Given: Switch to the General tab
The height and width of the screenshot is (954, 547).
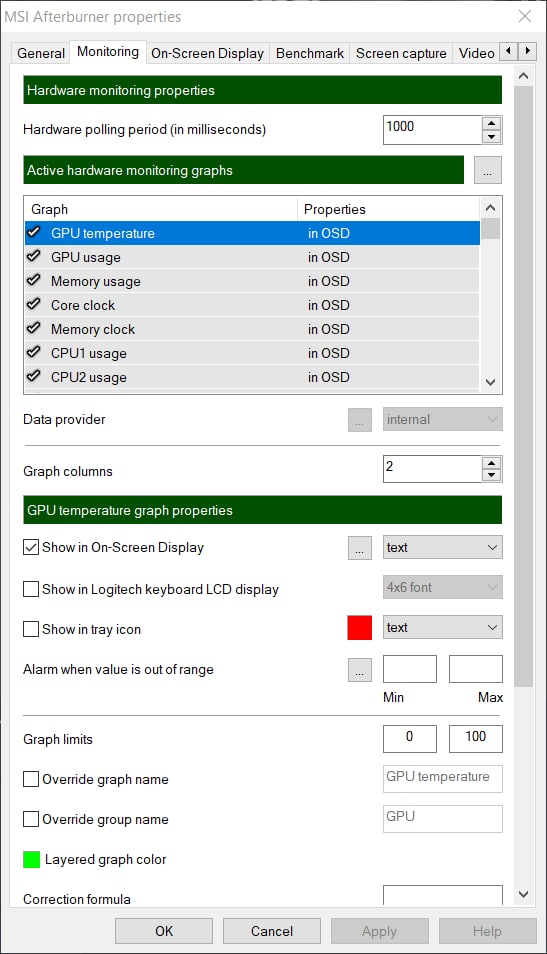Looking at the screenshot, I should [41, 54].
